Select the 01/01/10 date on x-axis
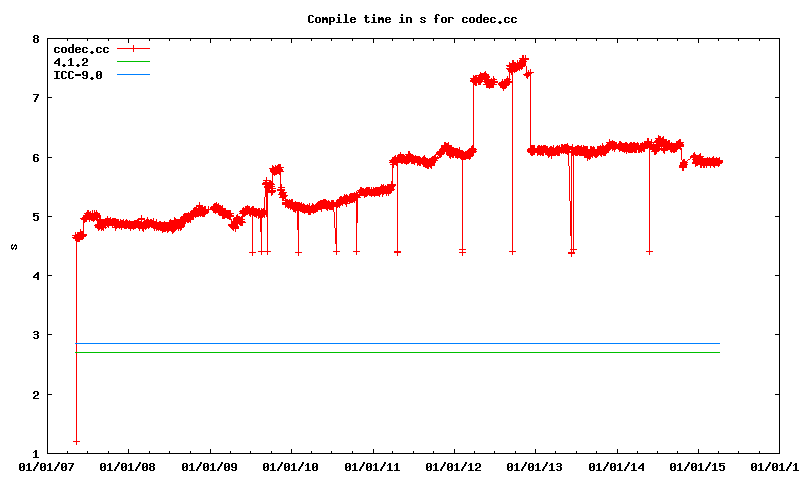The width and height of the screenshot is (800, 480). (x=291, y=466)
